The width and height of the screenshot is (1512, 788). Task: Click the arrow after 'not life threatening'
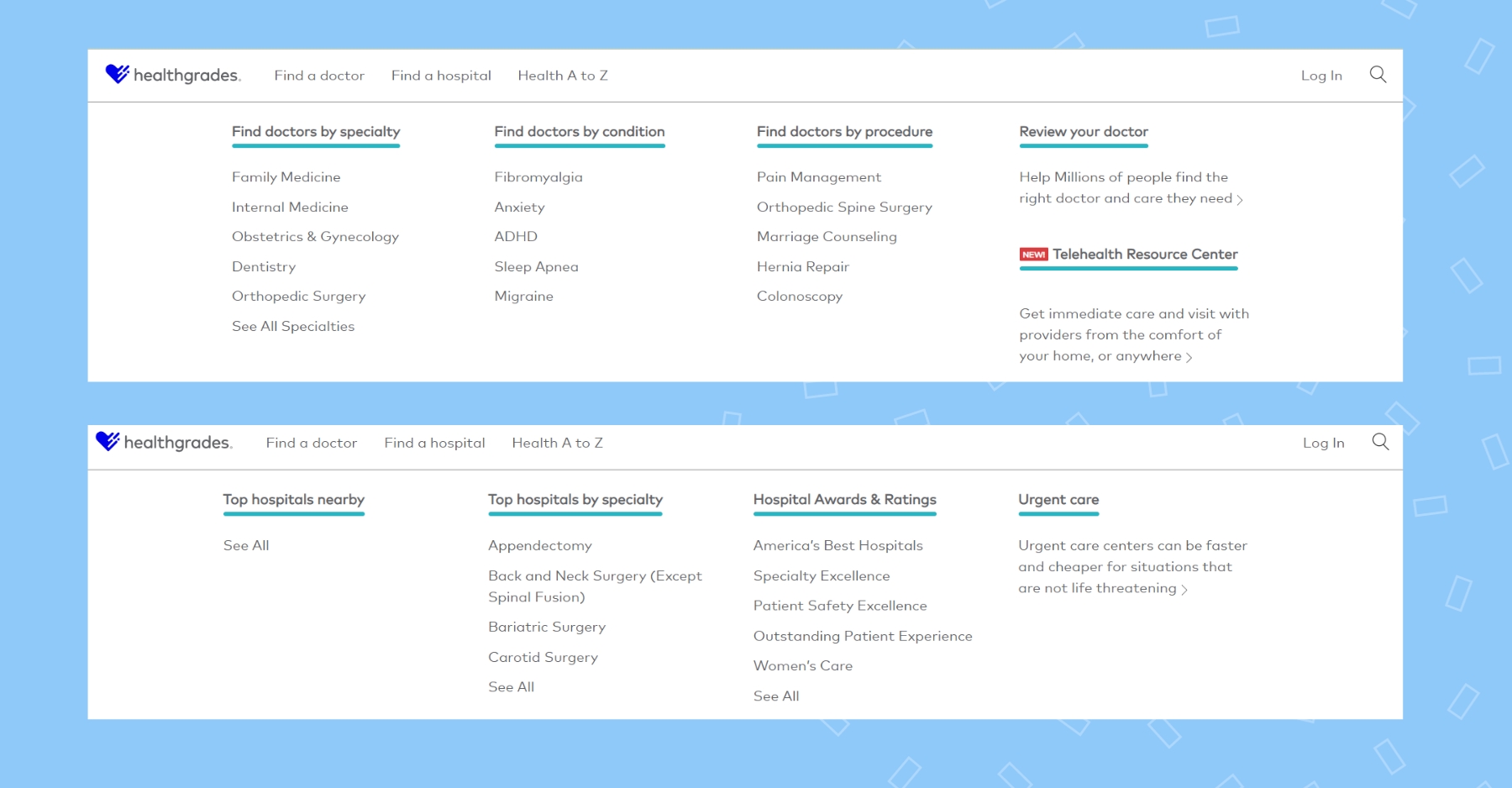(x=1186, y=589)
